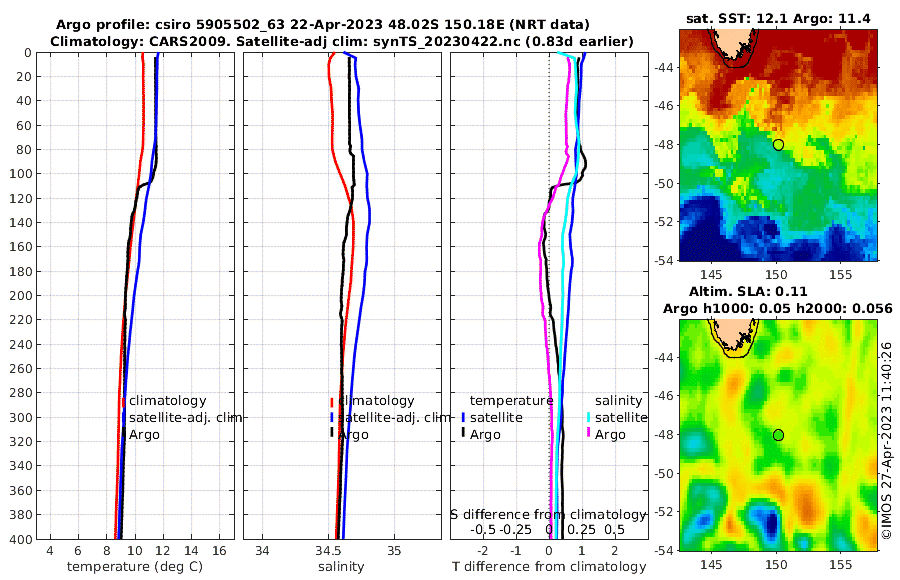The width and height of the screenshot is (900, 580).
Task: Click the 400 depth tick label
Action: point(24,539)
